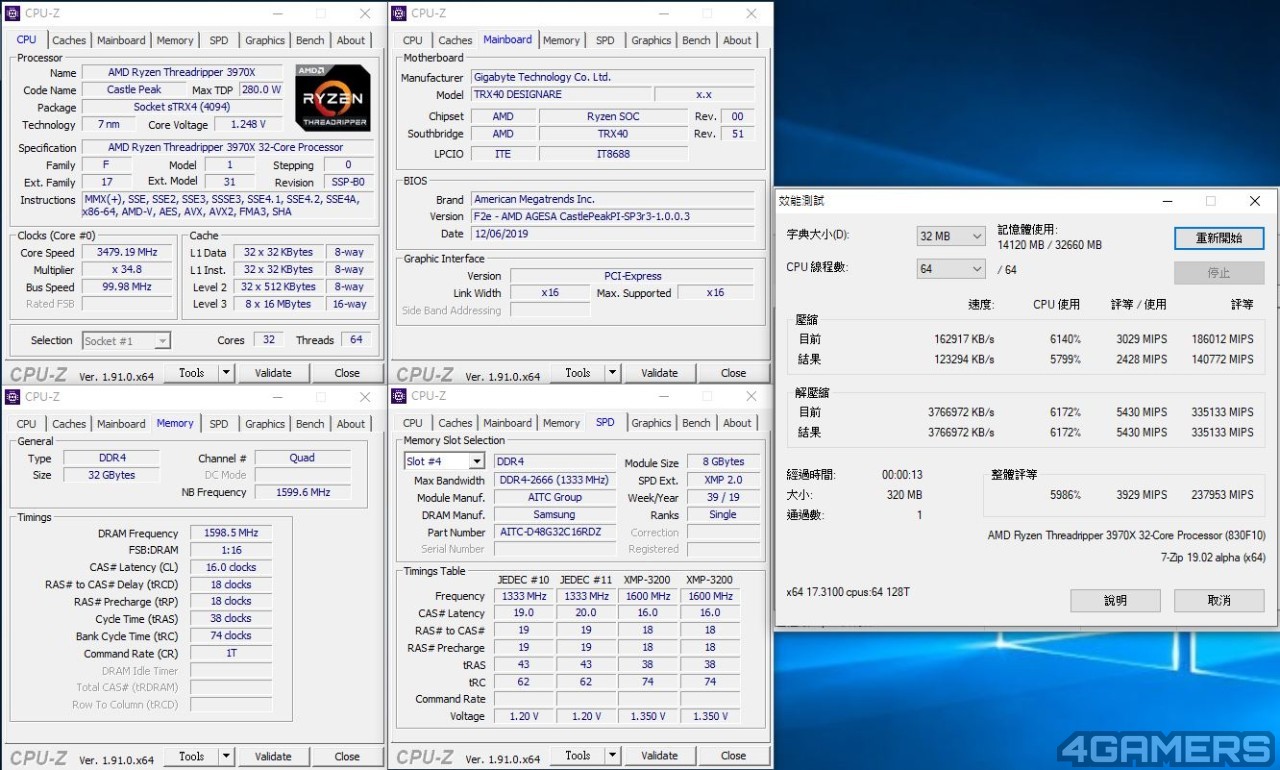
Task: Open Bench tab in CPU window
Action: click(x=310, y=40)
